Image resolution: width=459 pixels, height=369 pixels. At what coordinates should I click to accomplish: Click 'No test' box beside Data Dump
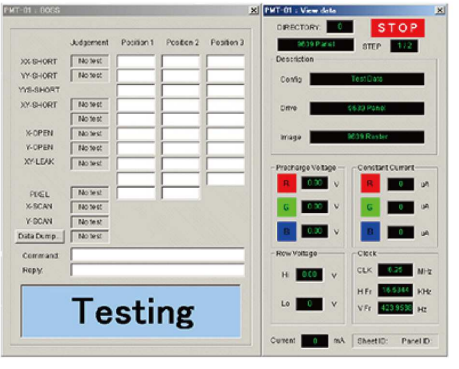(x=90, y=236)
